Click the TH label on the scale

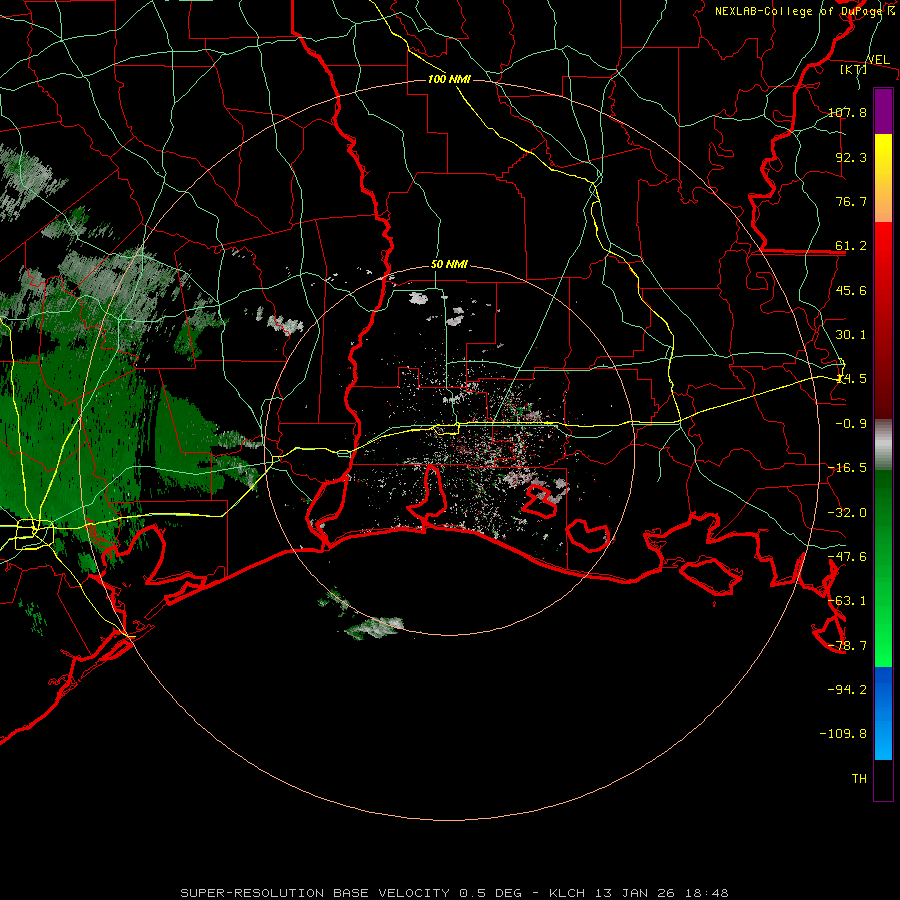point(859,779)
